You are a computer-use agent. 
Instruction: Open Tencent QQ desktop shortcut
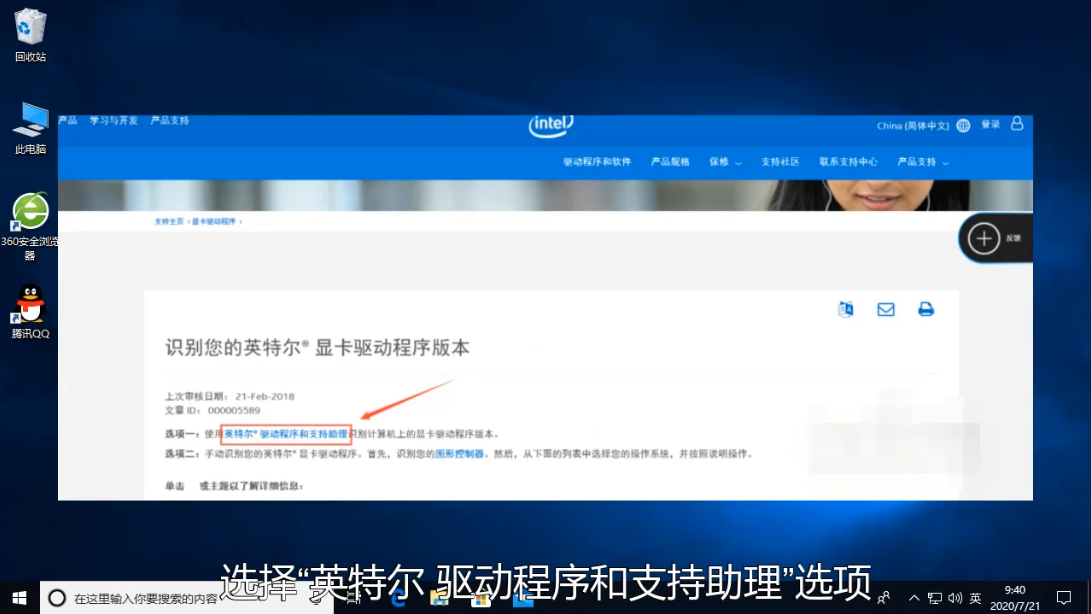pyautogui.click(x=30, y=304)
